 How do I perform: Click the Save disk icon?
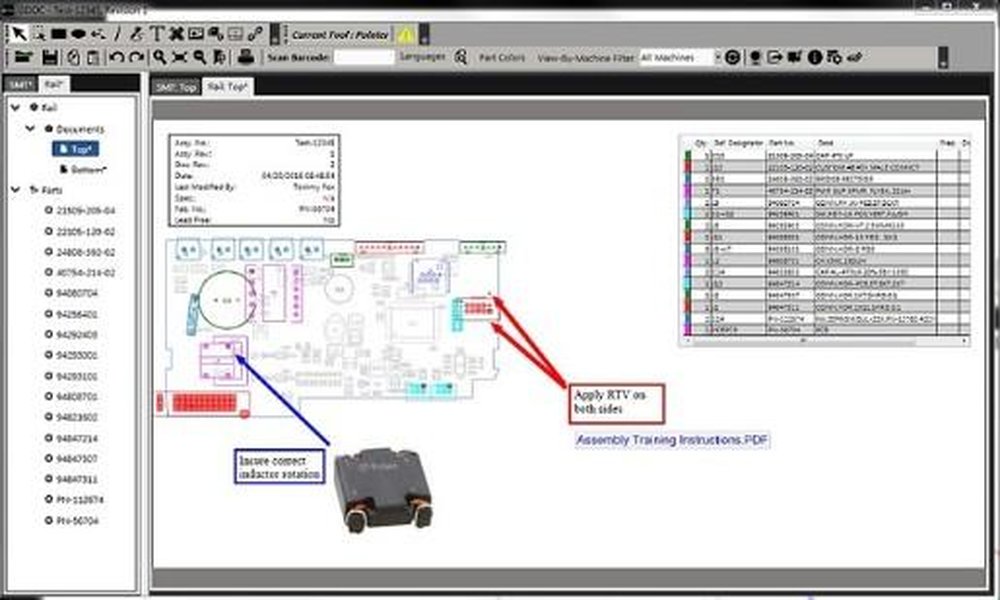[x=47, y=58]
